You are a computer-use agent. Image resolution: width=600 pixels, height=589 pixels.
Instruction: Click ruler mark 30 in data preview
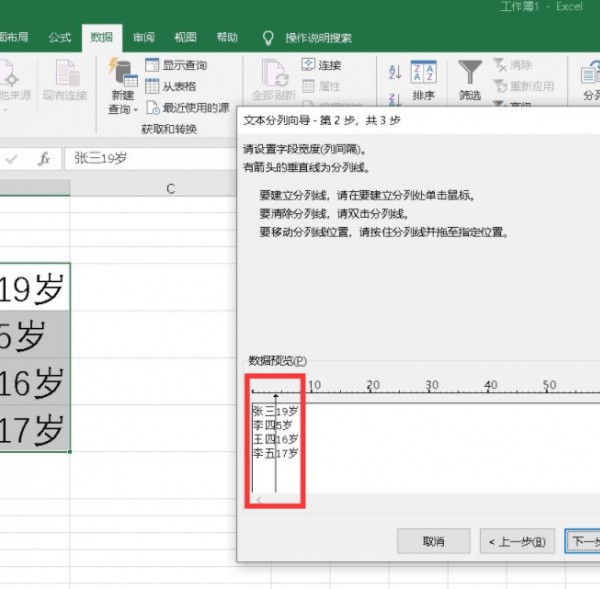tap(432, 385)
